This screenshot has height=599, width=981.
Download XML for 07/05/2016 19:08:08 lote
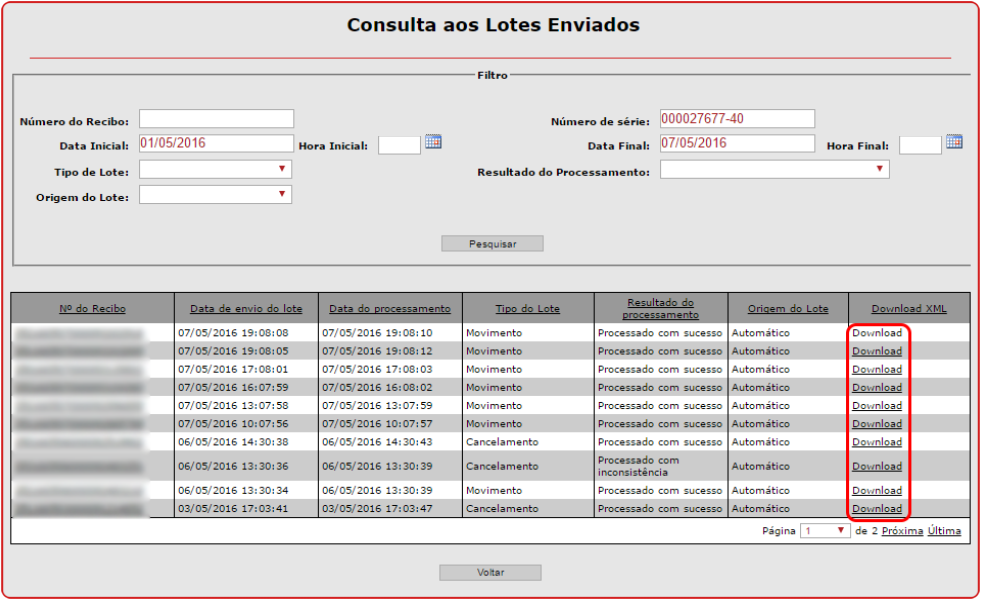point(876,333)
